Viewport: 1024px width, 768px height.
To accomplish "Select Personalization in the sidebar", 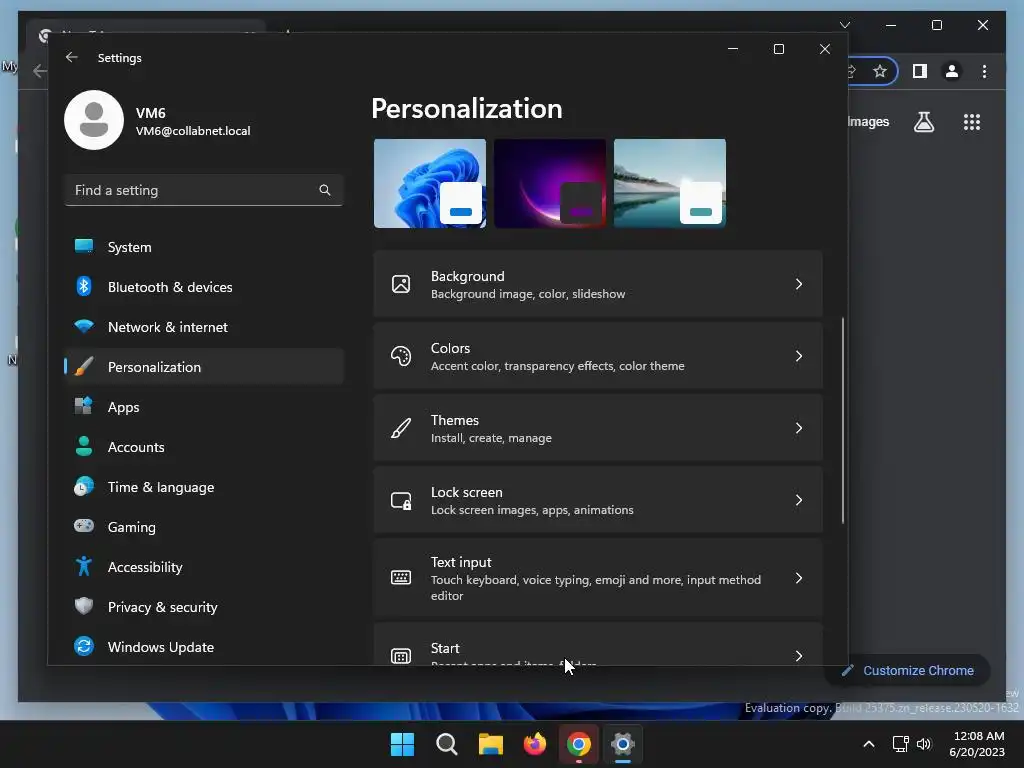I will (x=204, y=367).
